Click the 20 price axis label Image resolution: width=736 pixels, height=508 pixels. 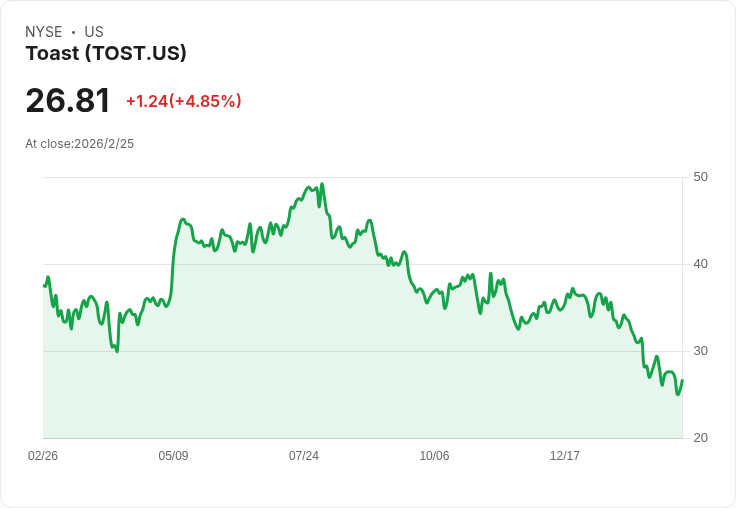point(701,438)
